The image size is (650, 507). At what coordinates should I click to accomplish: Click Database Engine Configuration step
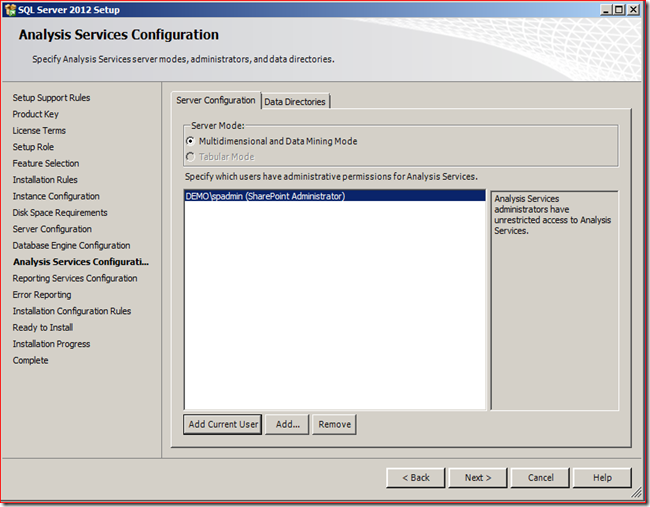[71, 245]
